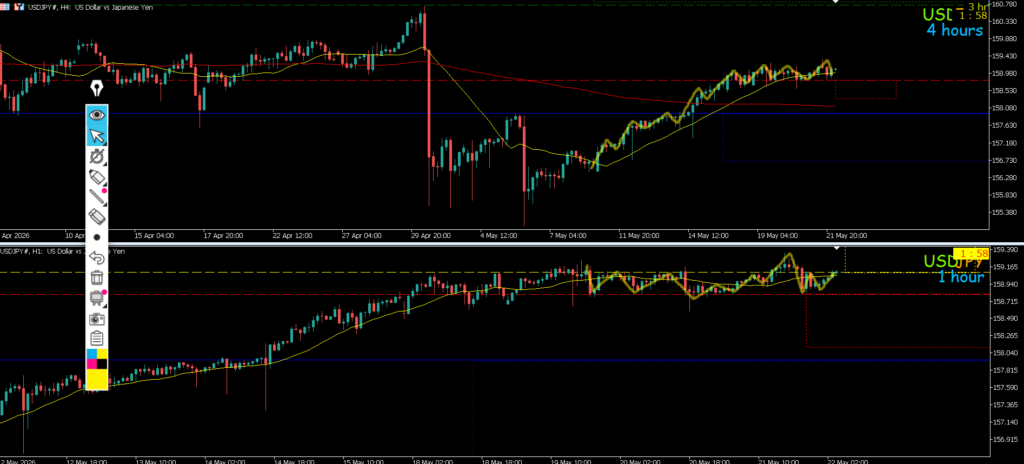The image size is (1024, 464).
Task: Click the white shift marker atop the H4 chart
Action: pyautogui.click(x=835, y=2)
